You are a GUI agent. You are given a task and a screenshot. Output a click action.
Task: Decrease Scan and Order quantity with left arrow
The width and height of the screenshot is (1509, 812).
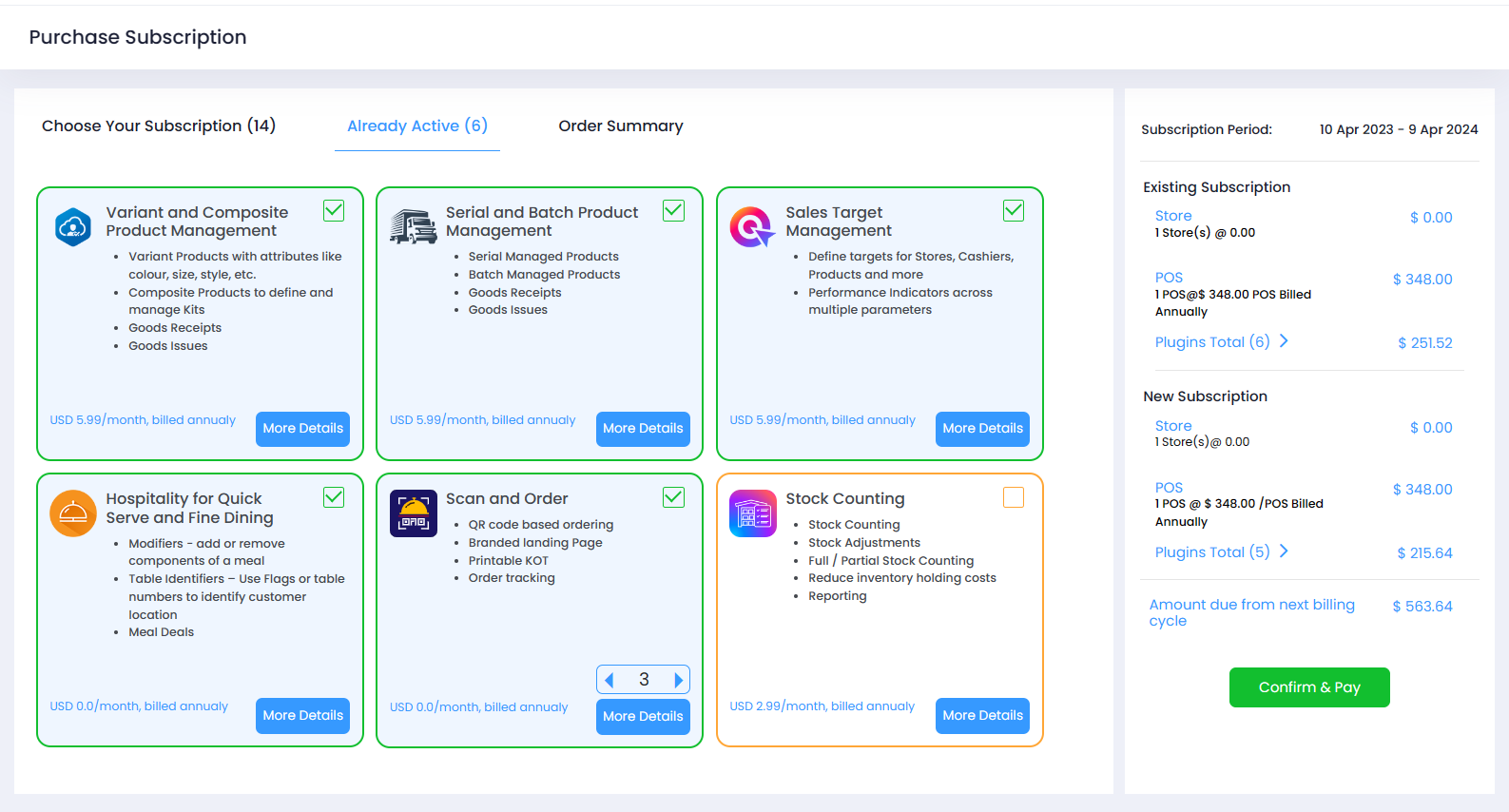click(609, 680)
